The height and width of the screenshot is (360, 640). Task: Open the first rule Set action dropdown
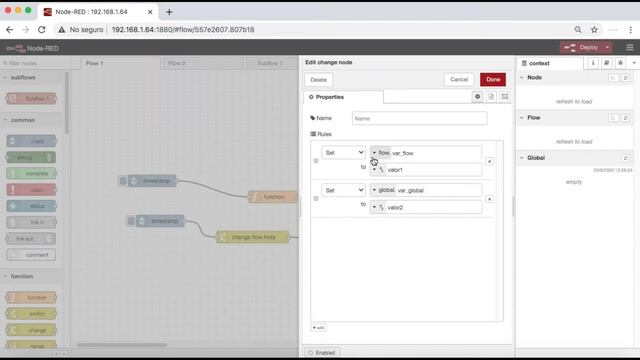click(x=343, y=153)
